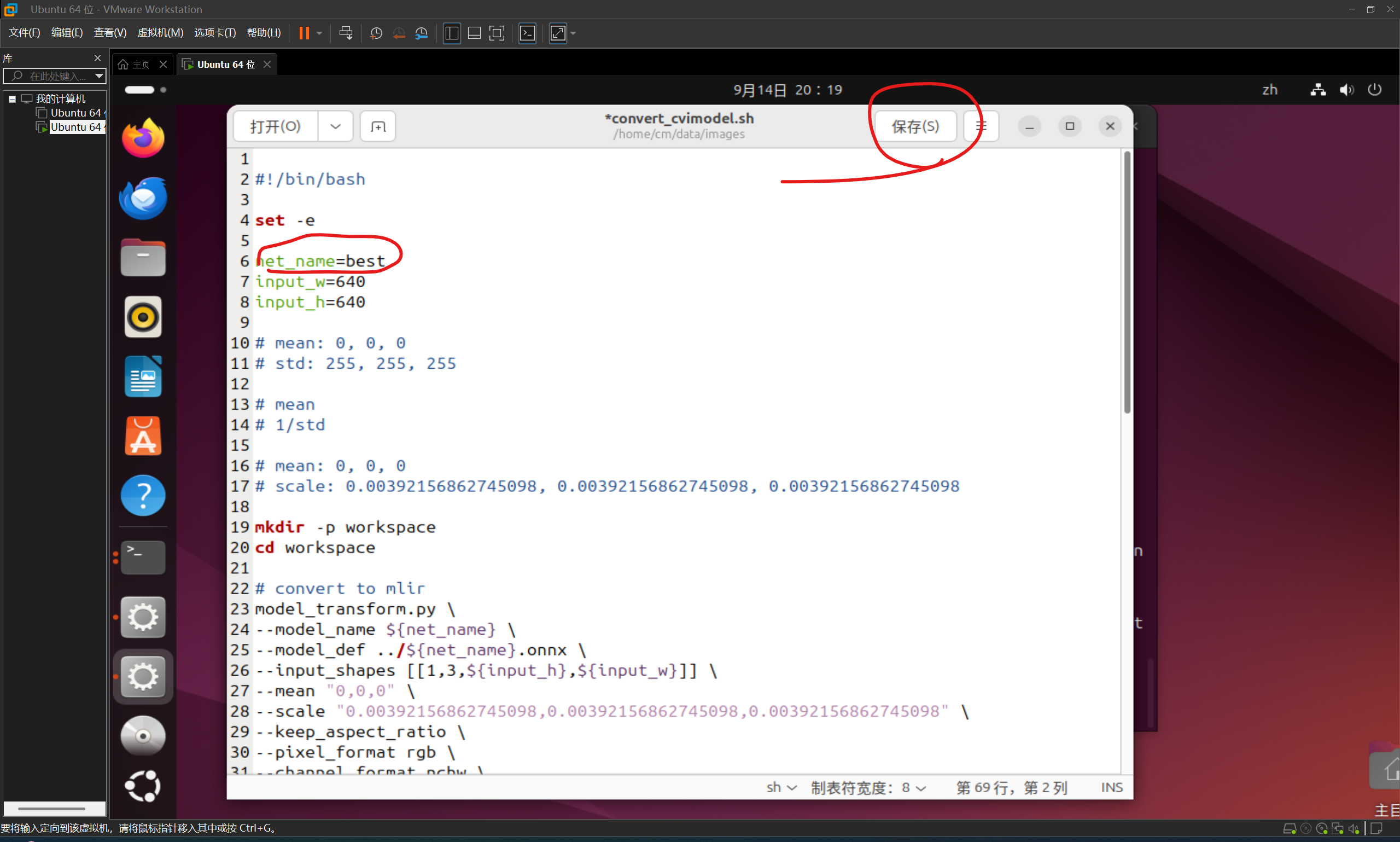The width and height of the screenshot is (1400, 842).
Task: Launch Firefox from the Ubuntu dock
Action: pos(143,138)
